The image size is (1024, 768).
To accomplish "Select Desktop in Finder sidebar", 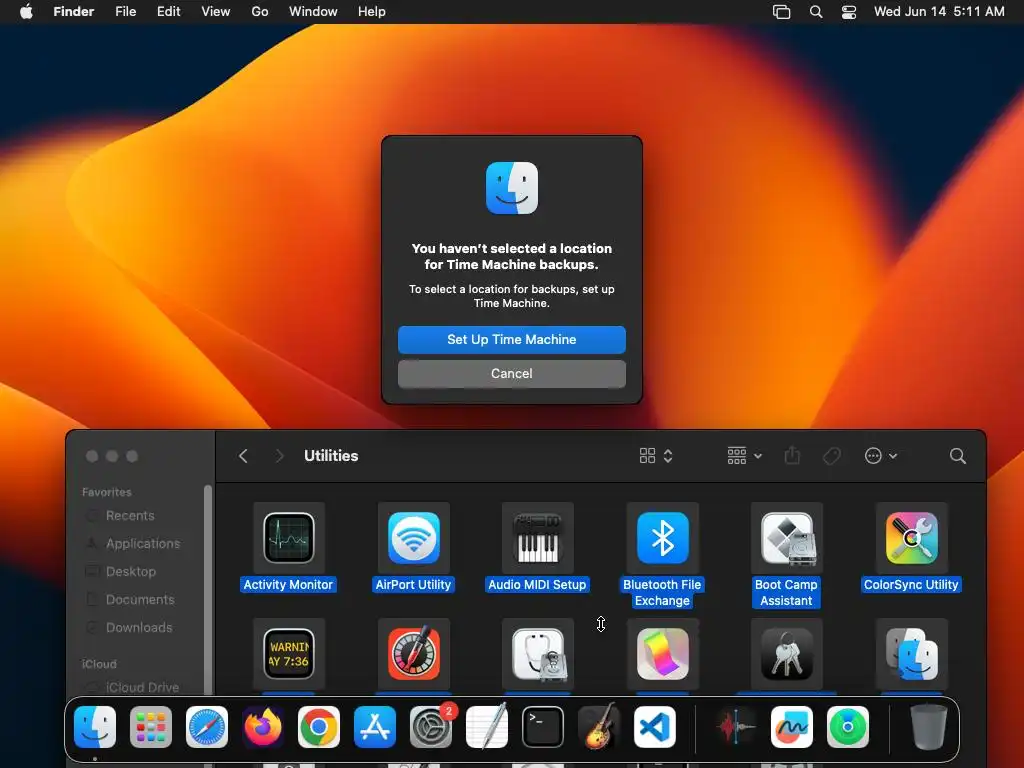I will pyautogui.click(x=131, y=571).
